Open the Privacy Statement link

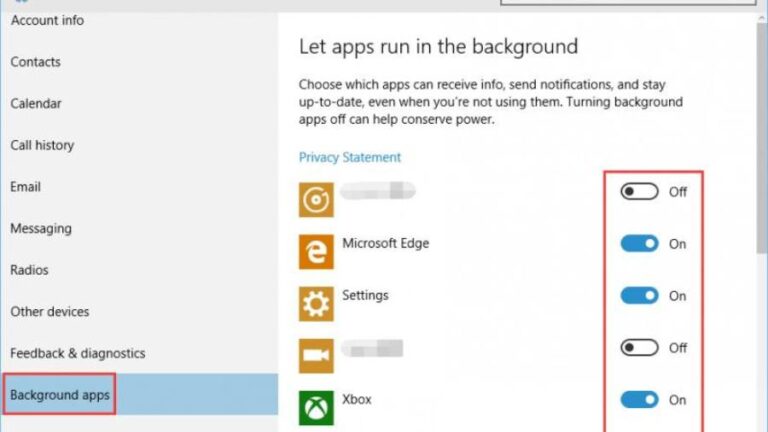tap(349, 157)
